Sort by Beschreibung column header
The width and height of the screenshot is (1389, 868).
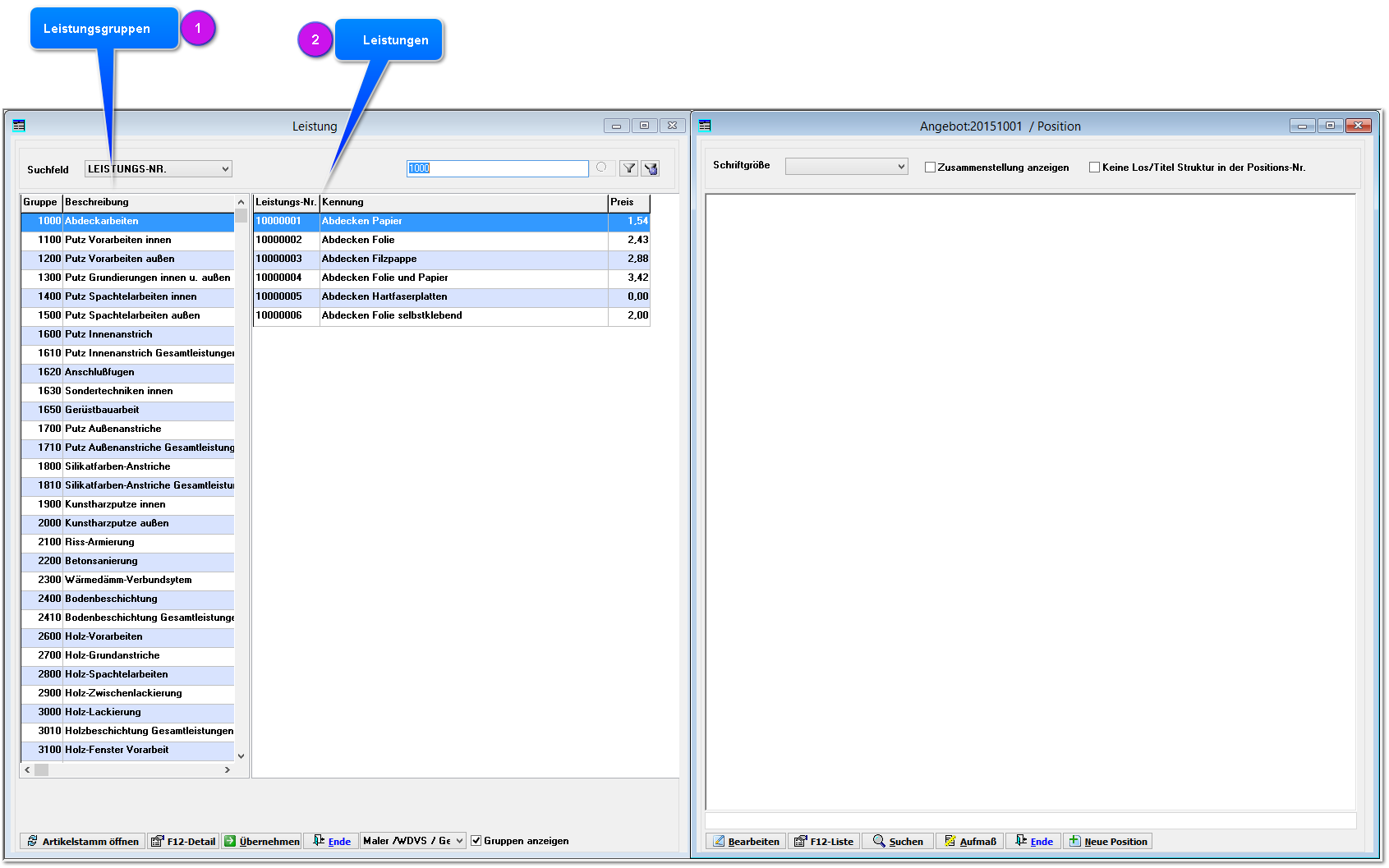point(148,202)
